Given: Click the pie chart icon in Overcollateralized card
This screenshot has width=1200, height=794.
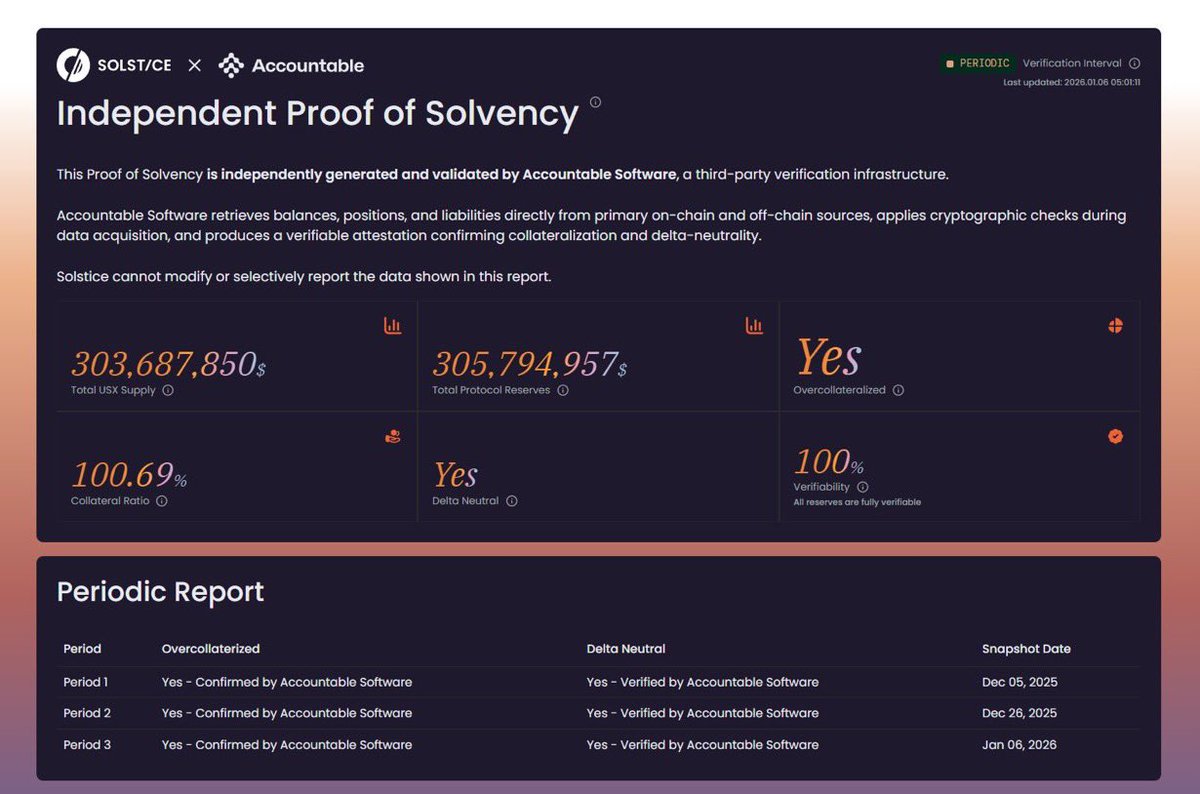Looking at the screenshot, I should (1115, 326).
